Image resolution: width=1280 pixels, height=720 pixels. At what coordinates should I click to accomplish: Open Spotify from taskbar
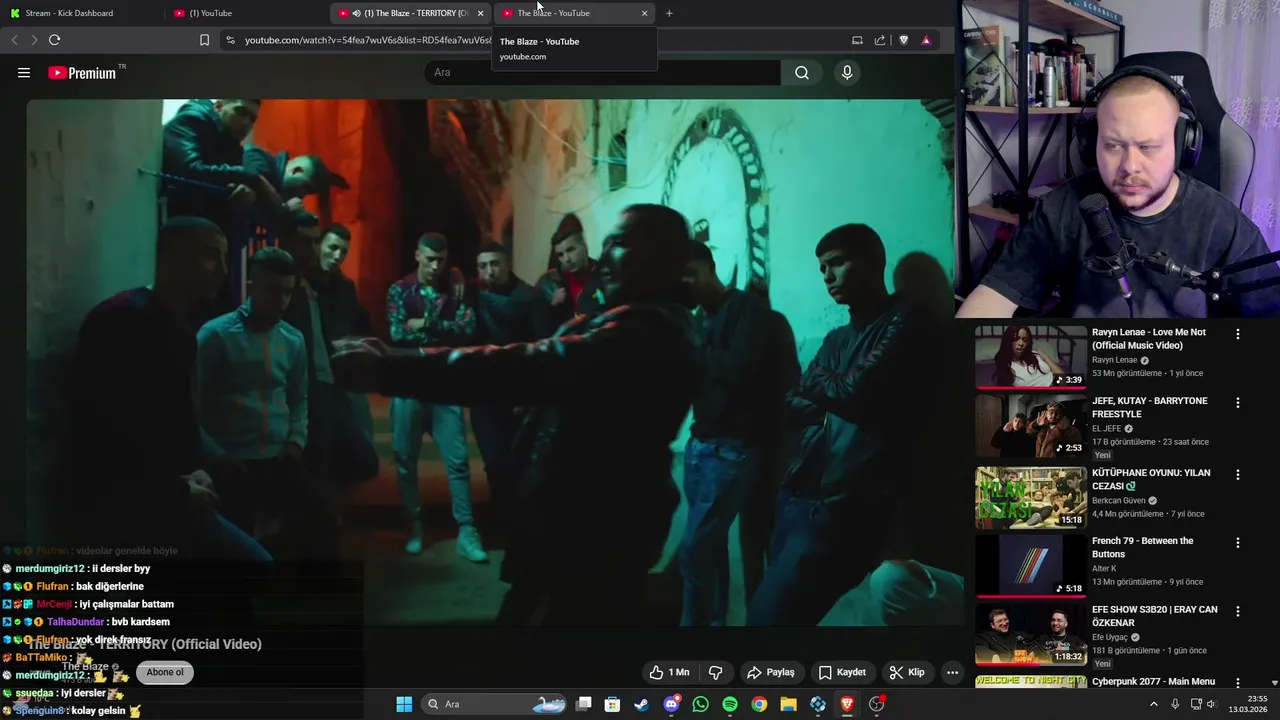[730, 704]
